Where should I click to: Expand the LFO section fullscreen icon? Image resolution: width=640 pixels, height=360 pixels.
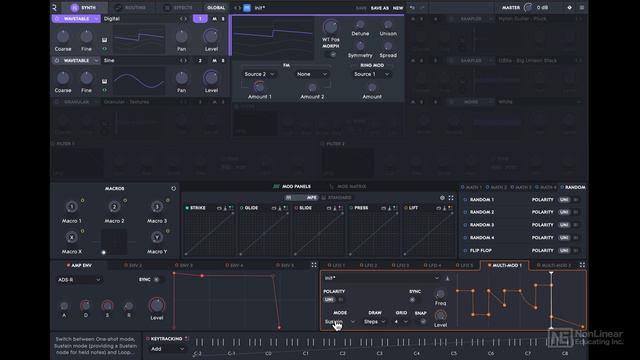[x=582, y=265]
